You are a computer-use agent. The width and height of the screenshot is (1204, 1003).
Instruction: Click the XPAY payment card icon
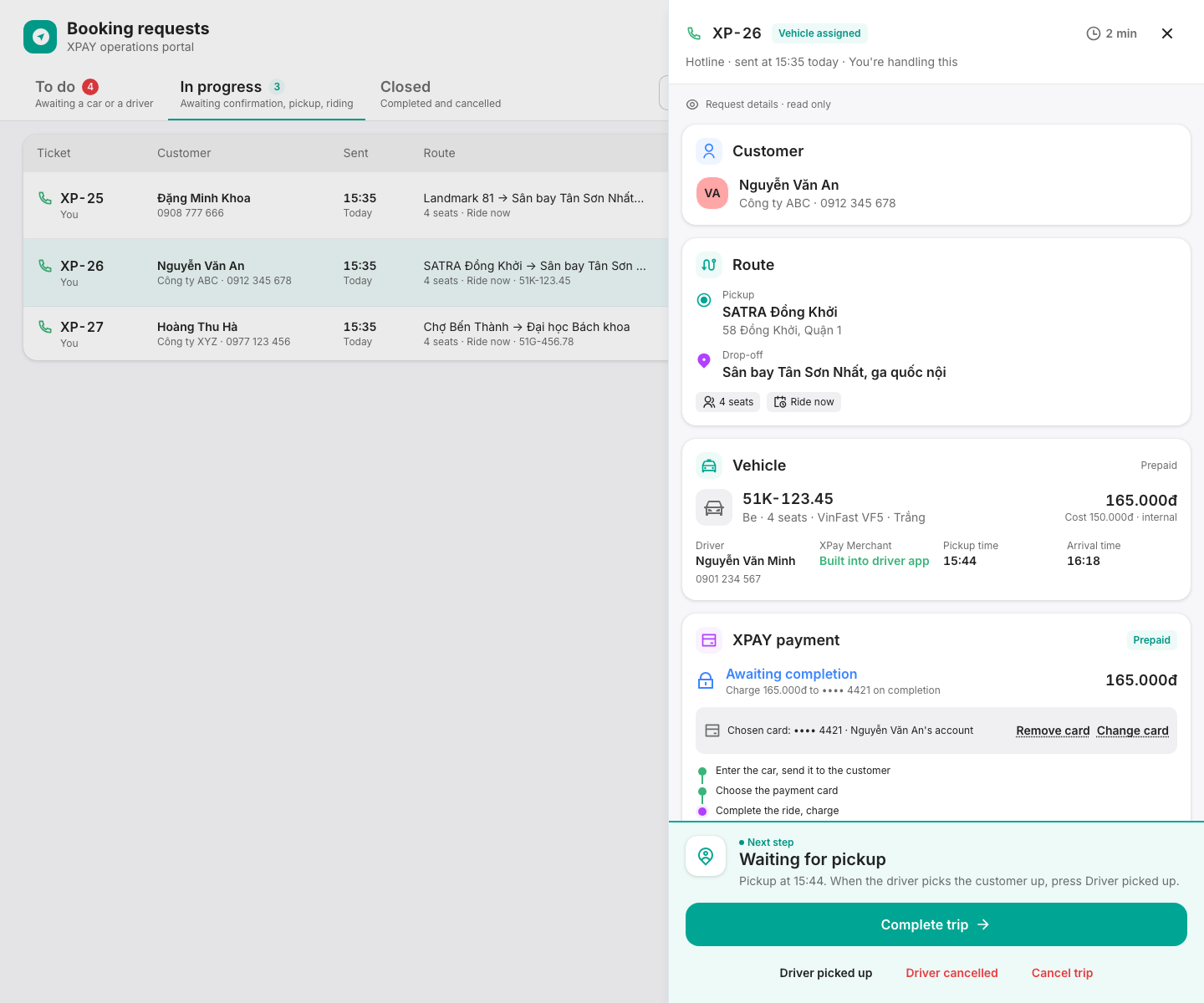709,640
